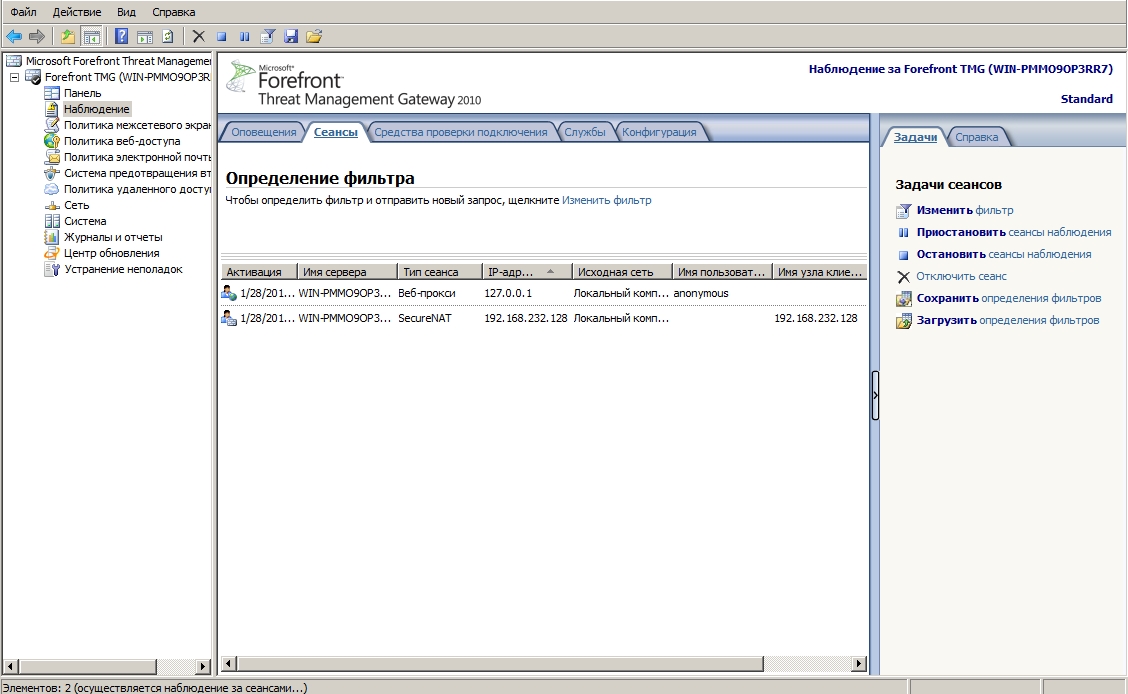
Task: Click the pause monitoring toolbar icon
Action: point(245,36)
